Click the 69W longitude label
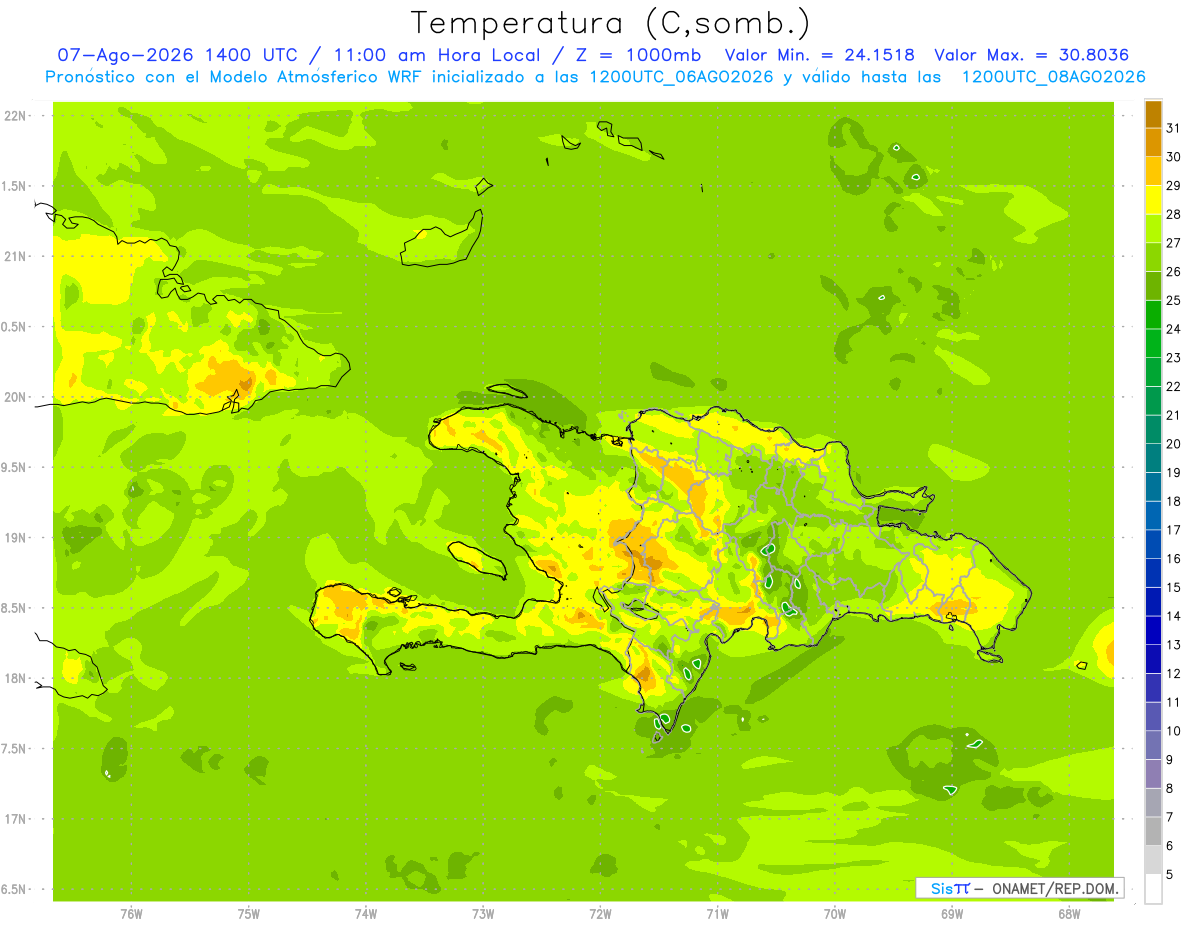The height and width of the screenshot is (927, 1200). (x=952, y=914)
